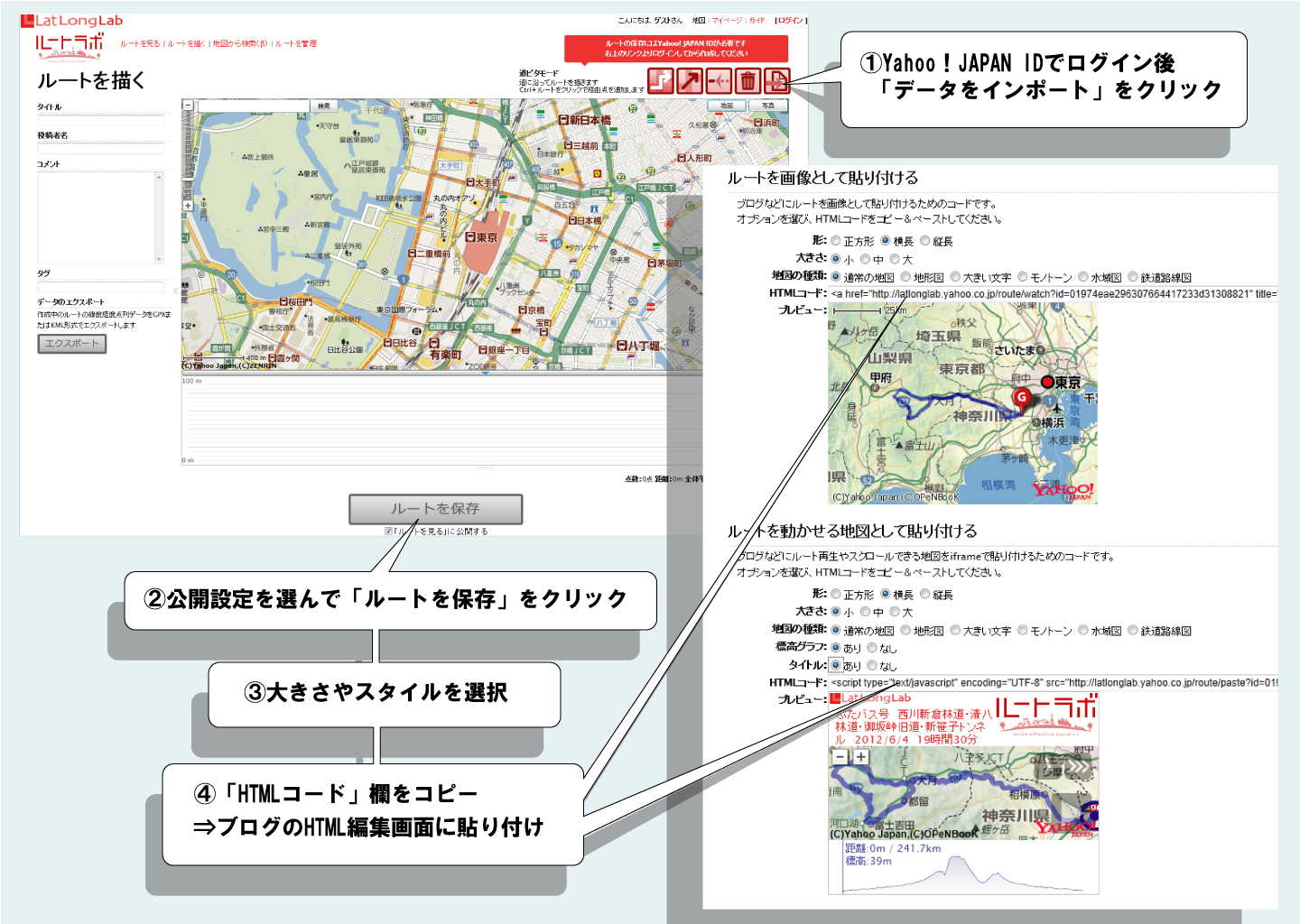Click the ルートラボ logo in page header
Screen dimensions: 1300x924
[x=70, y=46]
